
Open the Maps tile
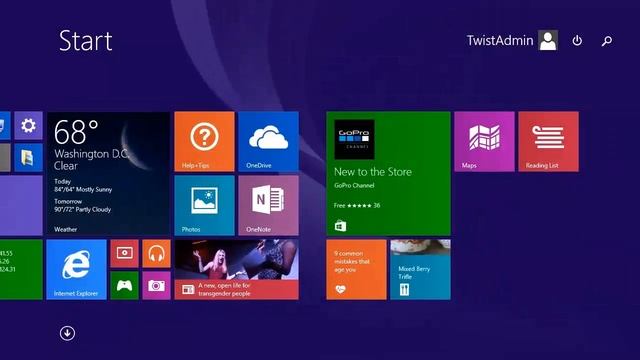pyautogui.click(x=484, y=142)
